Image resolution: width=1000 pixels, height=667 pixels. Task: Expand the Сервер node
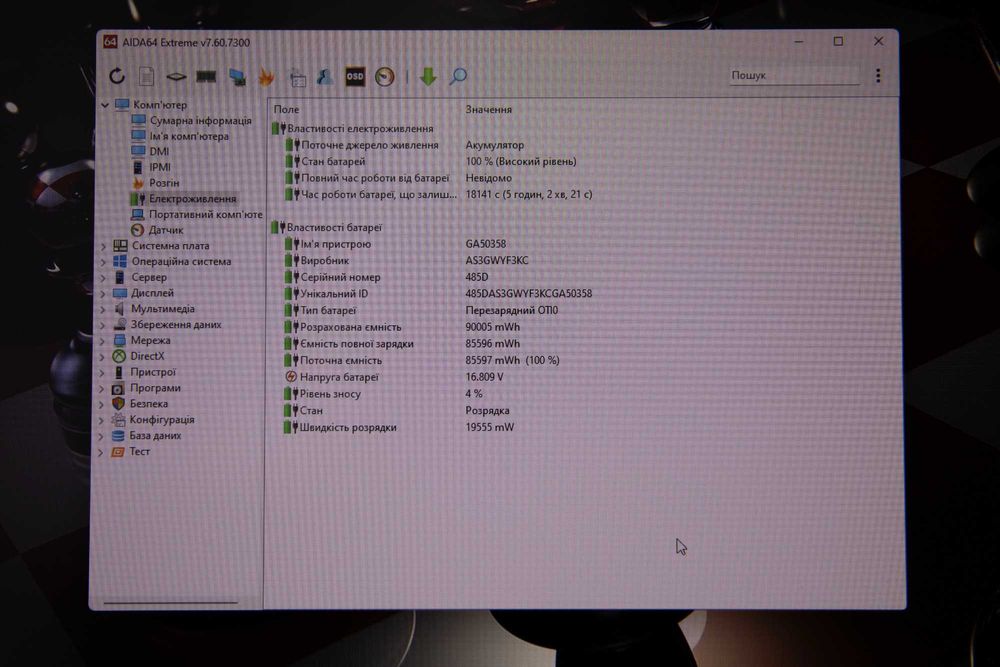point(103,277)
